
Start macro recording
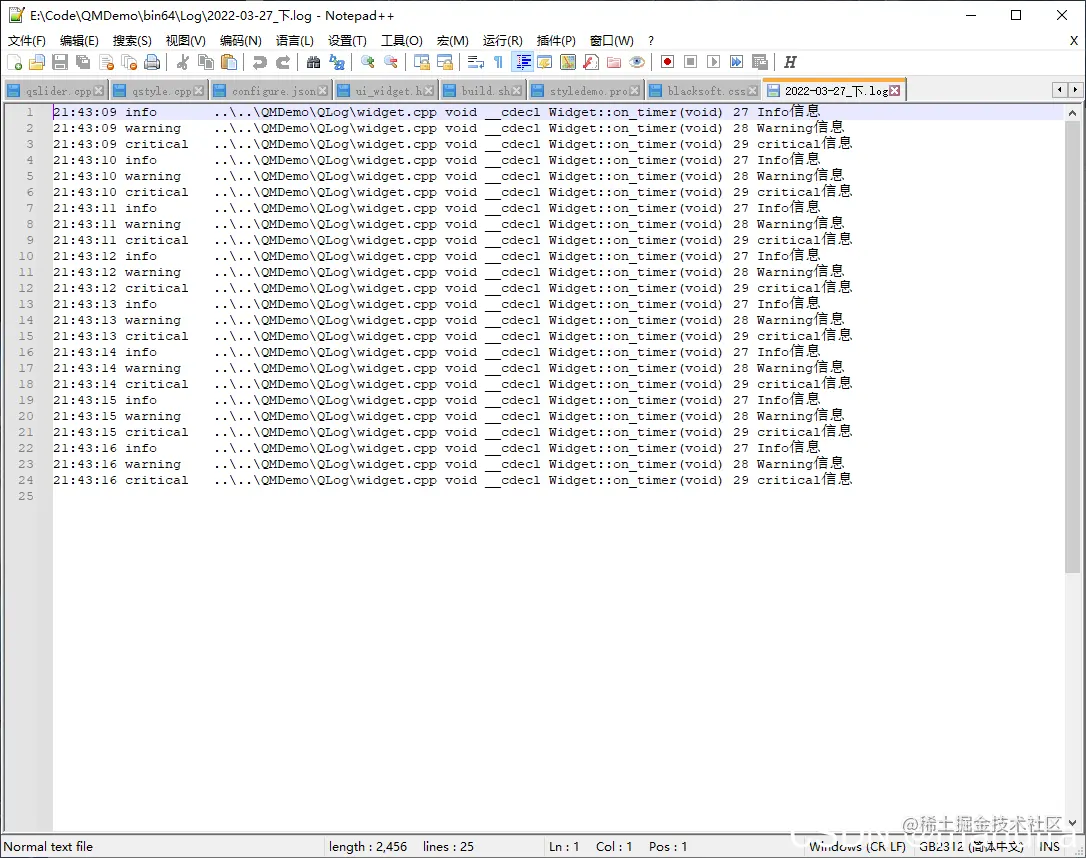click(x=667, y=62)
